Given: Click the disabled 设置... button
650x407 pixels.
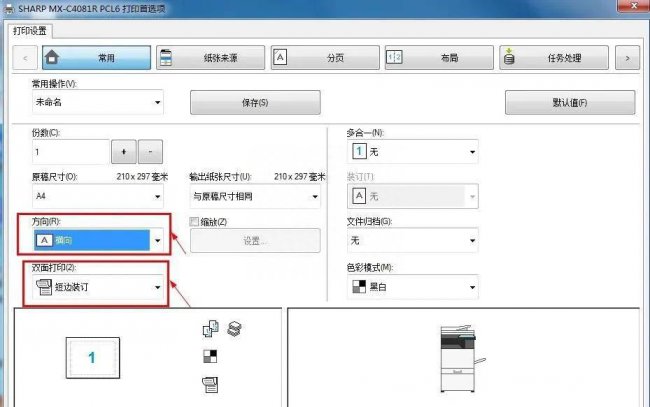Looking at the screenshot, I should (255, 240).
